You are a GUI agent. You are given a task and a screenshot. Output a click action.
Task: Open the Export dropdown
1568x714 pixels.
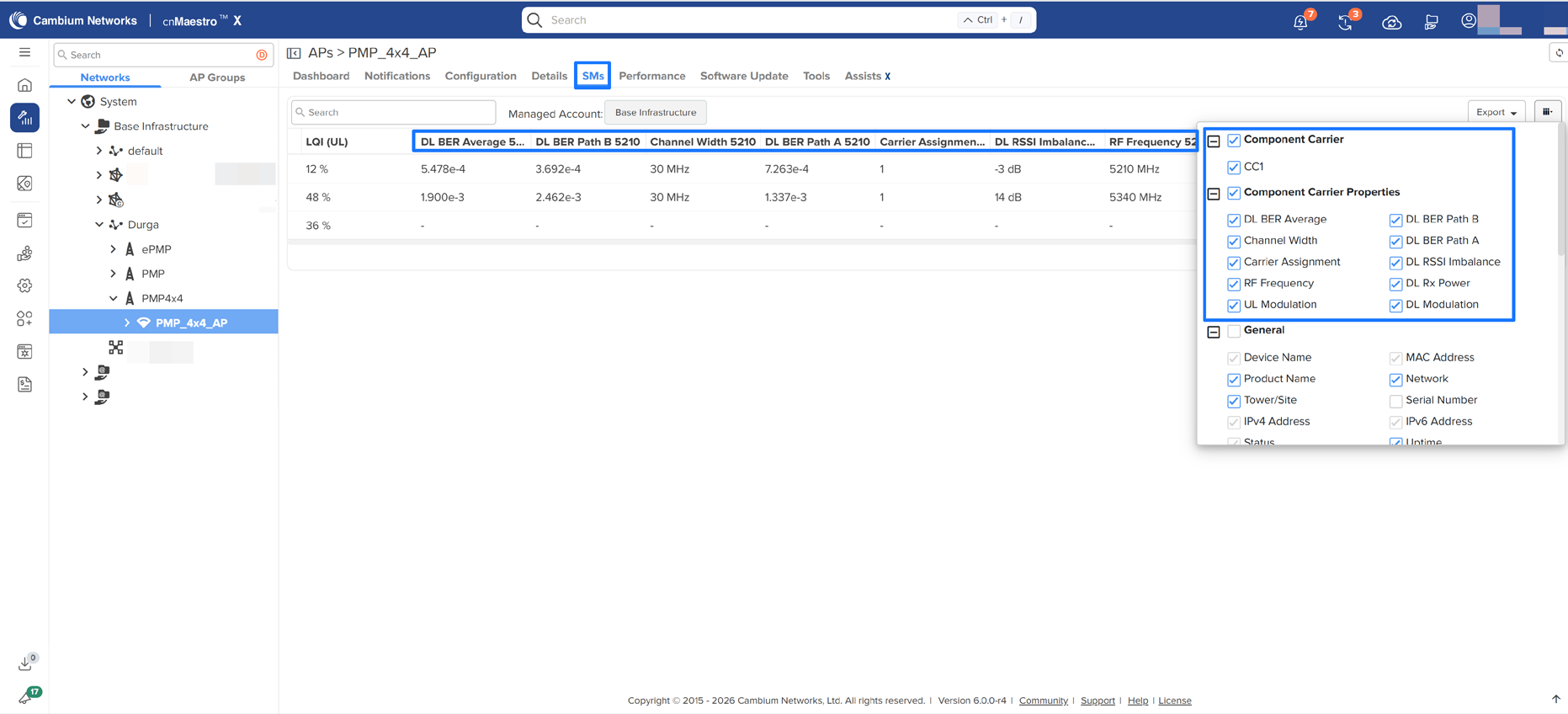tap(1496, 112)
